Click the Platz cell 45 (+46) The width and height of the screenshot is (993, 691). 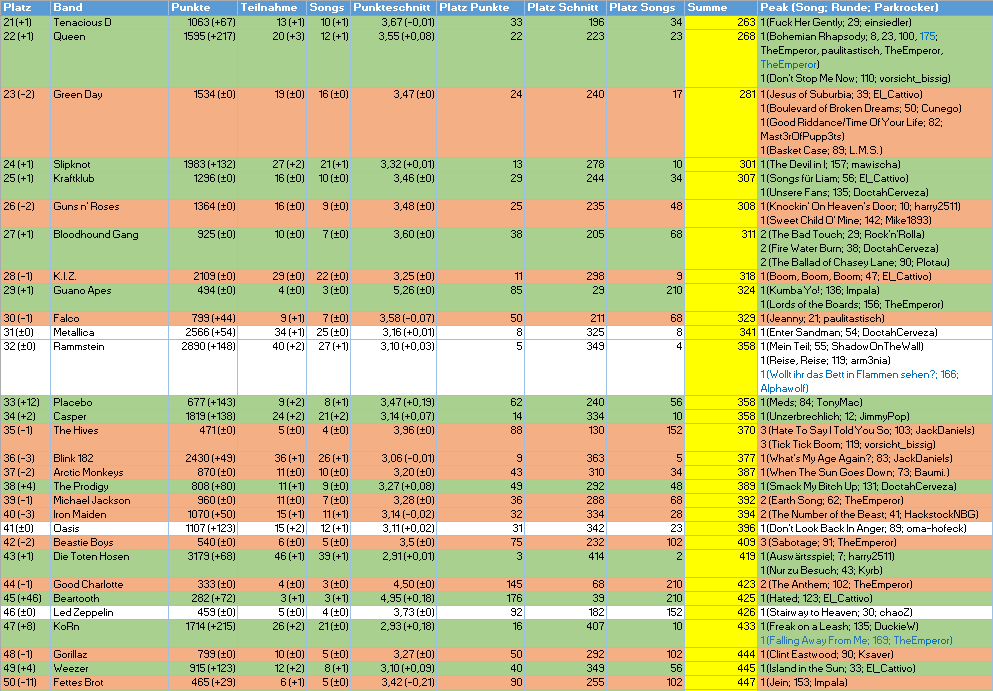[25, 598]
